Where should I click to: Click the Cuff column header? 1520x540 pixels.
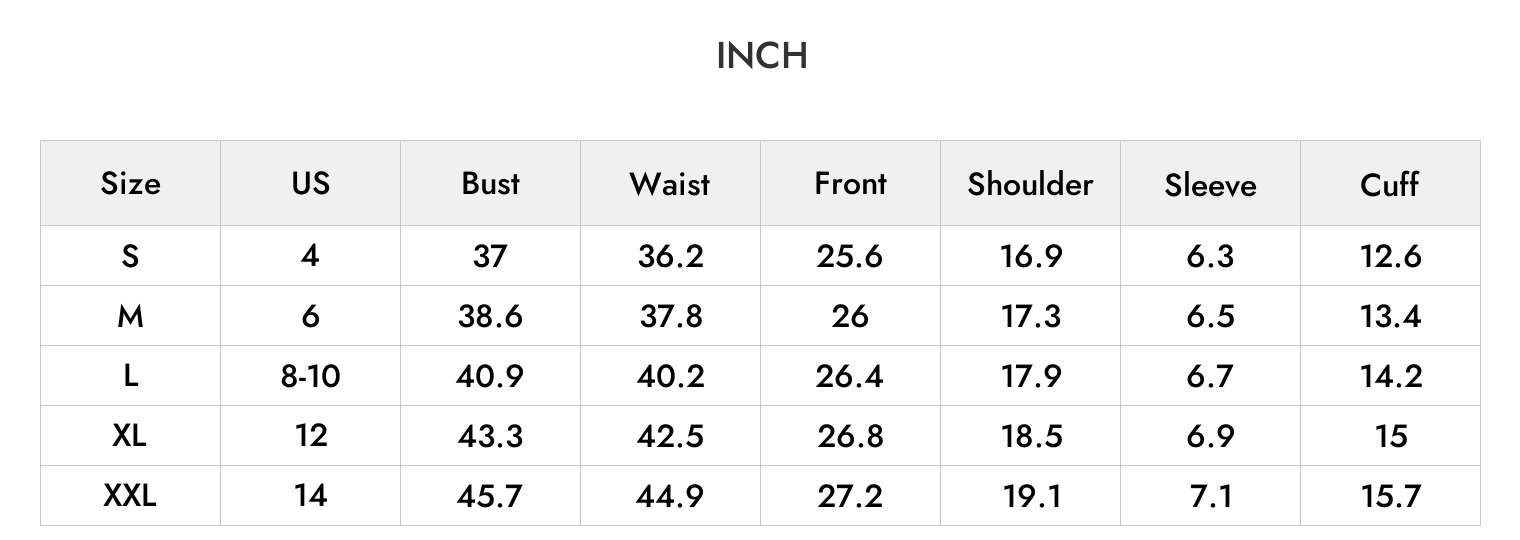coord(1390,184)
